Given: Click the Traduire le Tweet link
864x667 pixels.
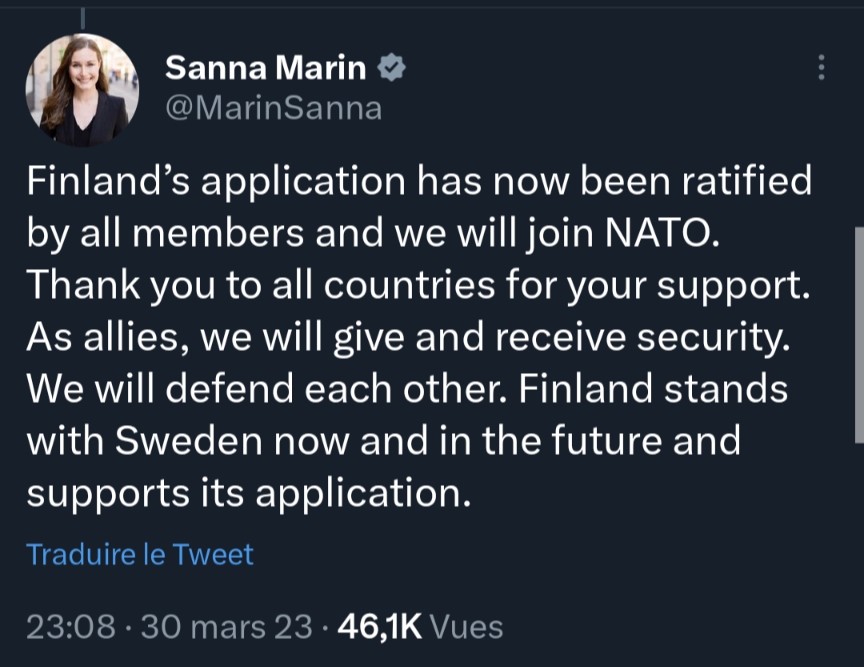Looking at the screenshot, I should pos(140,554).
